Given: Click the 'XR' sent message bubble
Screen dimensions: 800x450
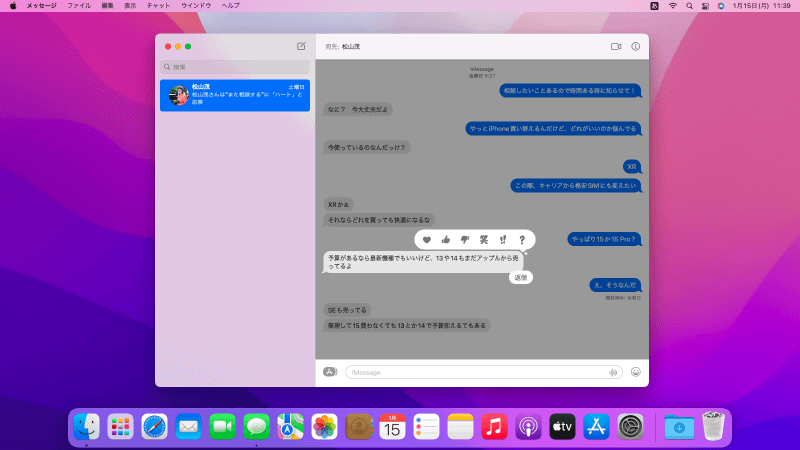Looking at the screenshot, I should (x=632, y=166).
